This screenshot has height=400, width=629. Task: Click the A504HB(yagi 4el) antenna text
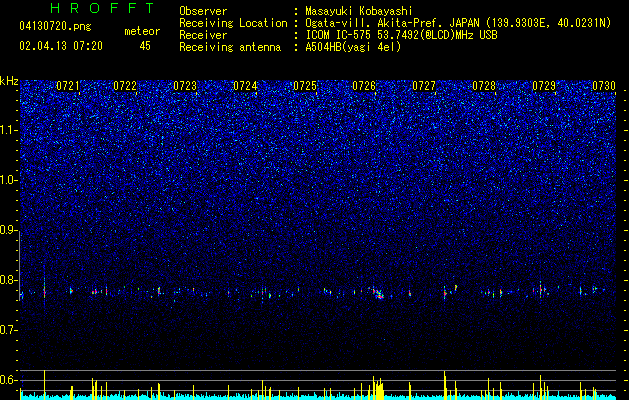[353, 47]
